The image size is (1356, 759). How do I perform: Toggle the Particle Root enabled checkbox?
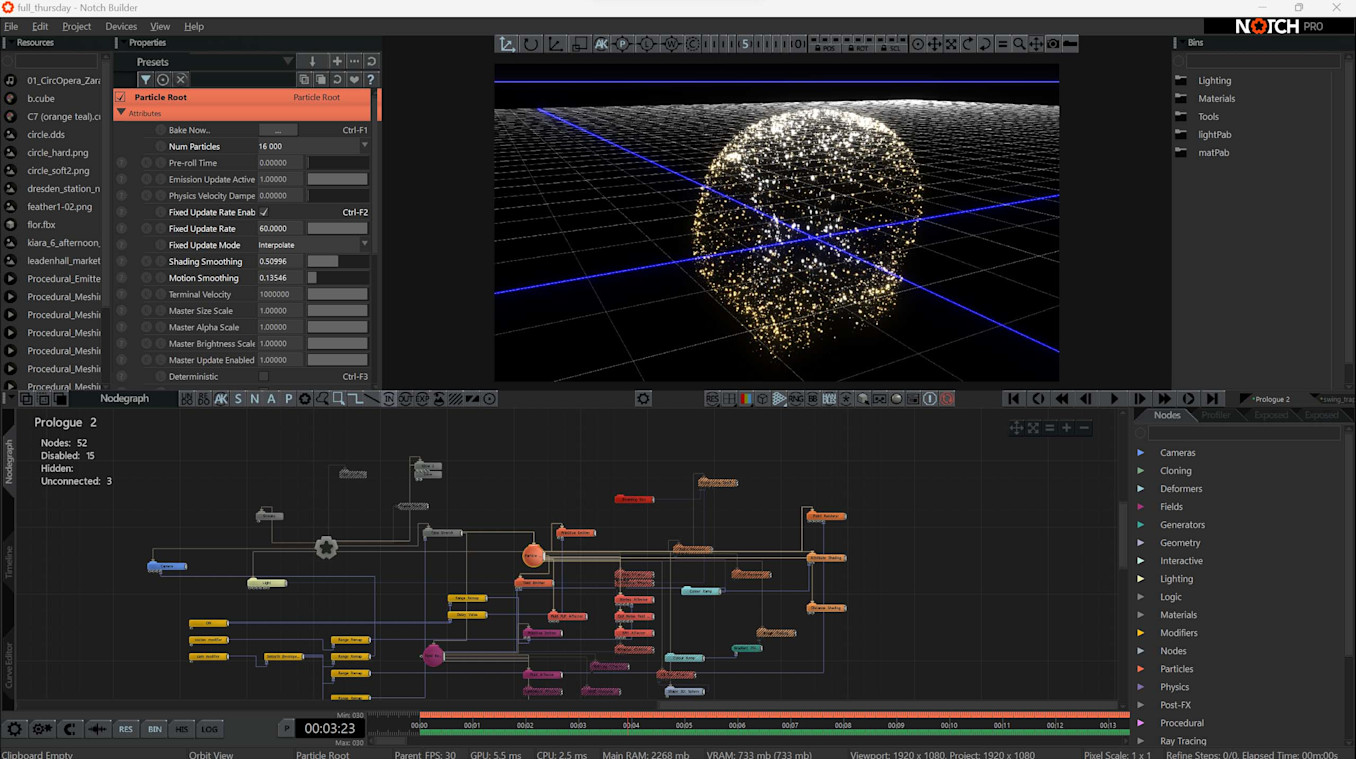[121, 97]
